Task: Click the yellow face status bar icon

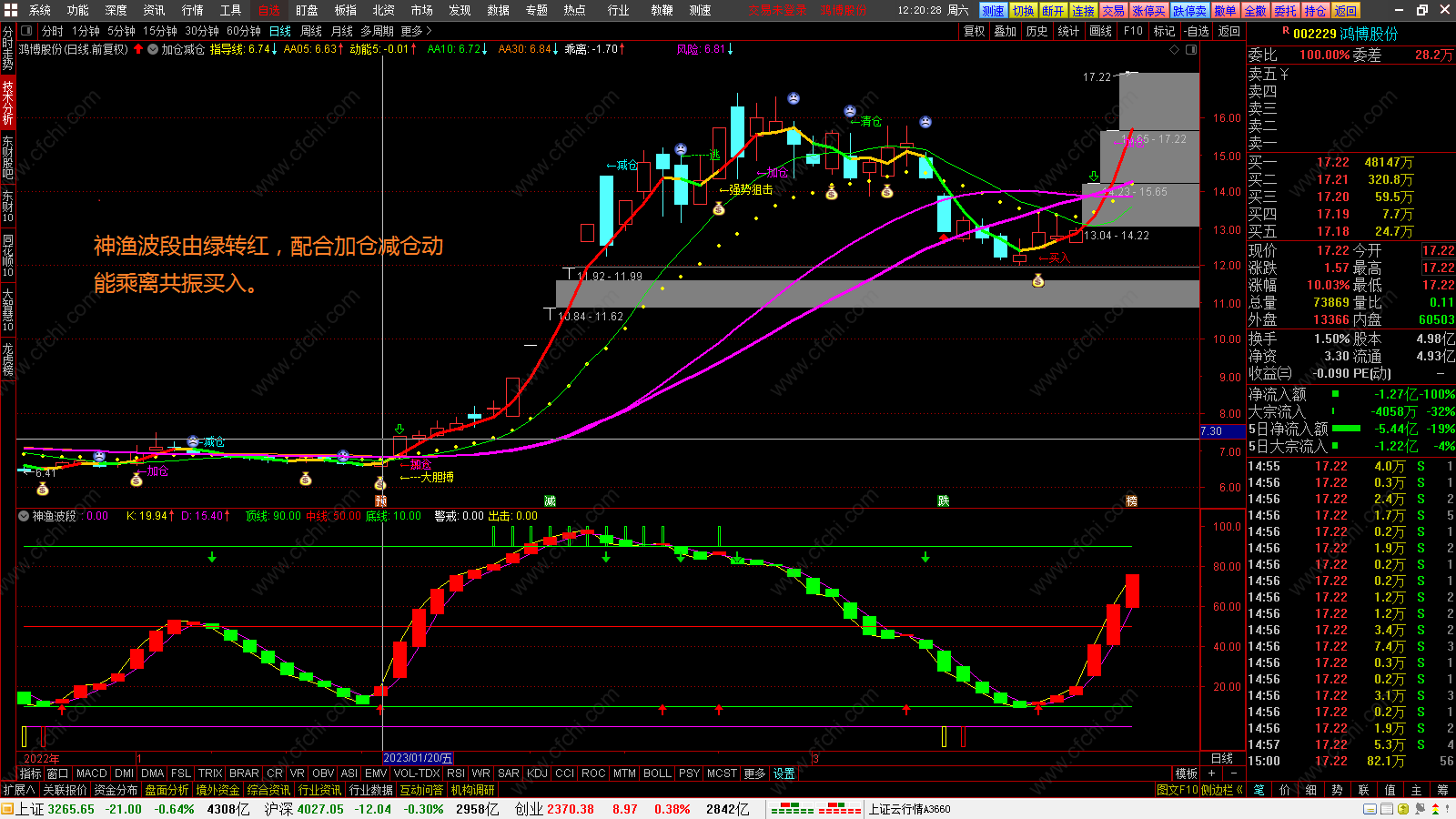Action: click(1404, 809)
